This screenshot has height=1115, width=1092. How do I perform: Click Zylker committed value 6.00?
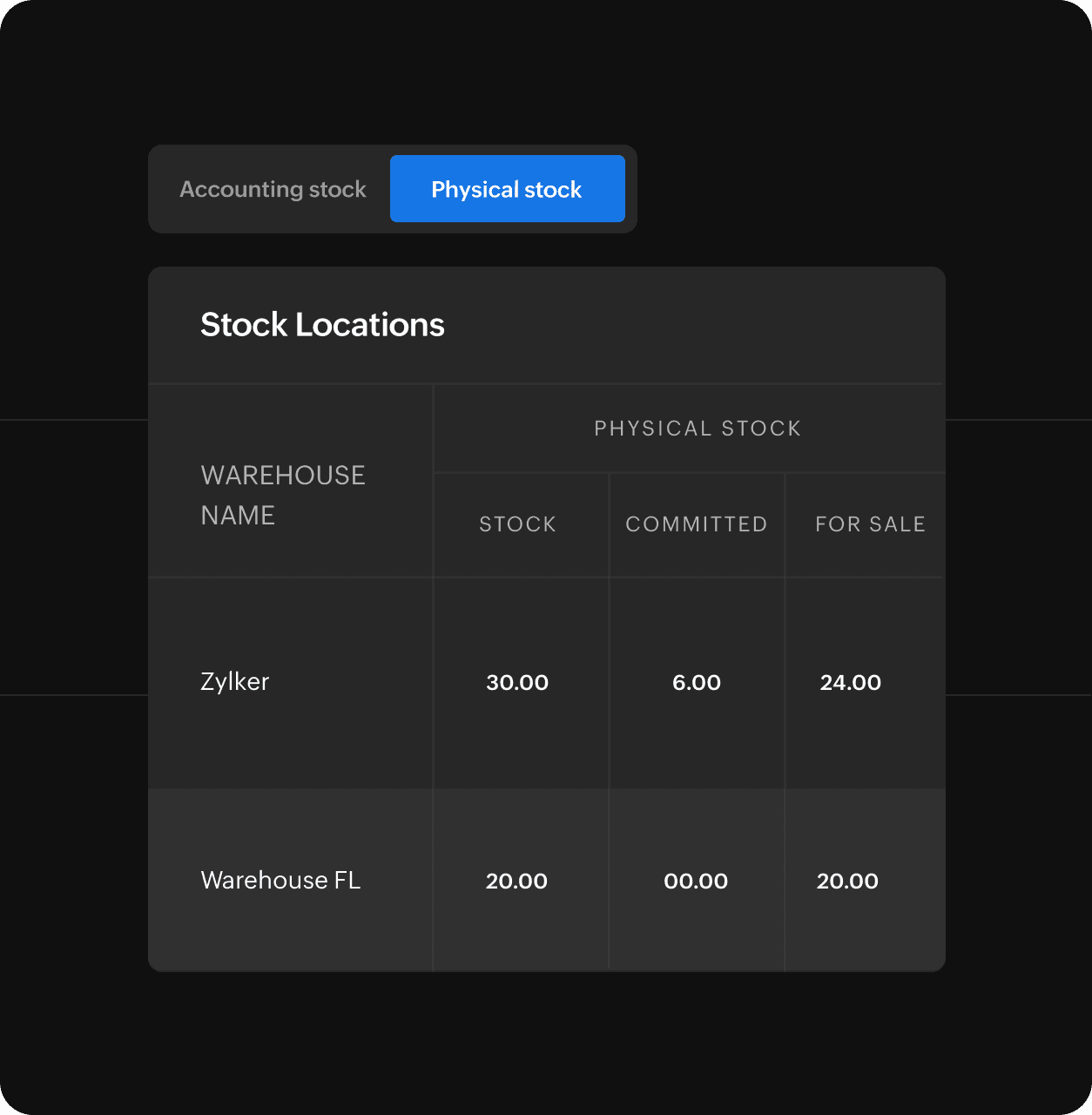pos(696,682)
